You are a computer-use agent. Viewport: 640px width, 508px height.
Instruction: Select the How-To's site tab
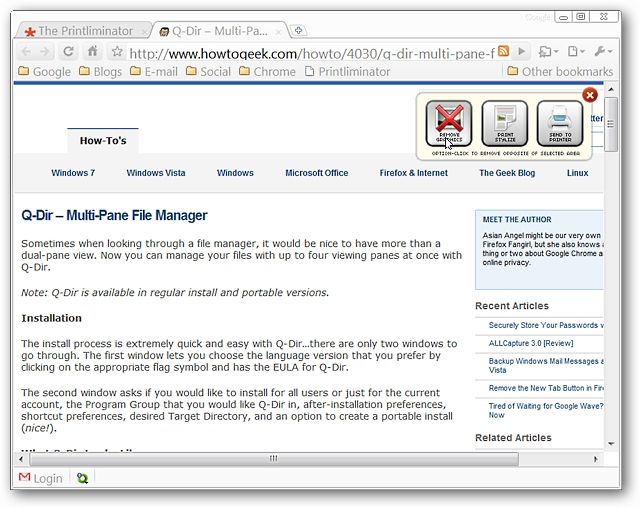pyautogui.click(x=103, y=141)
